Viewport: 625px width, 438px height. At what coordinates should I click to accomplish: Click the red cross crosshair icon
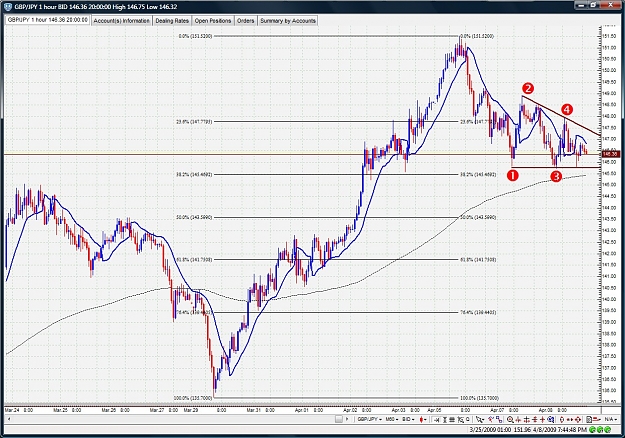[x=542, y=419]
